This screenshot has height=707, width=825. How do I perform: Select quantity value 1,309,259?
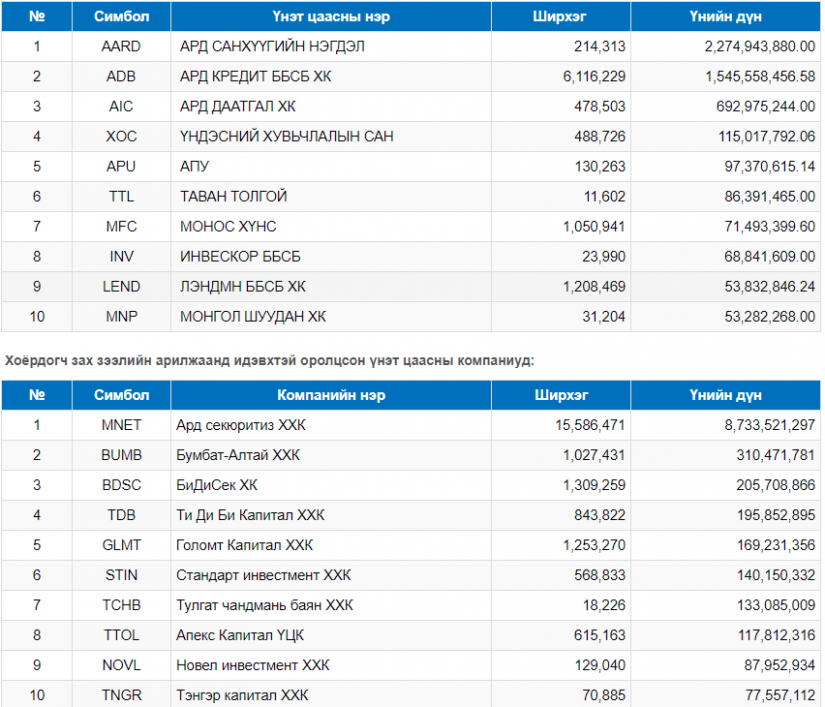coord(595,484)
